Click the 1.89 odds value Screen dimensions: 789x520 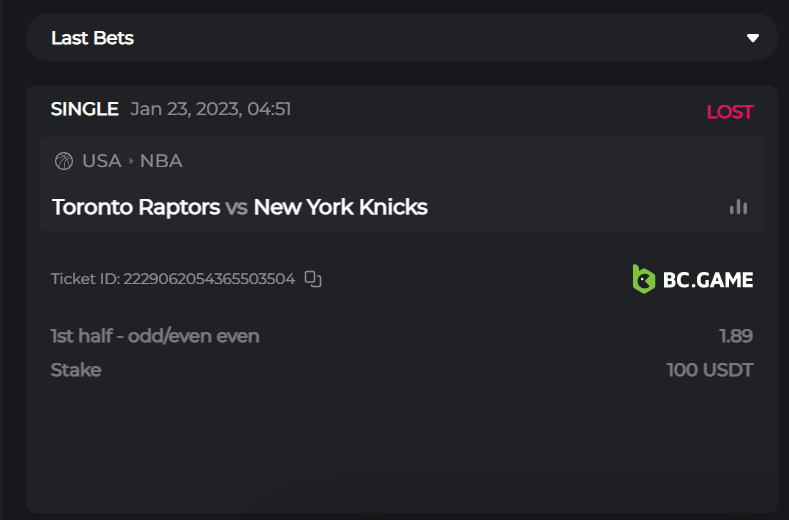(735, 336)
